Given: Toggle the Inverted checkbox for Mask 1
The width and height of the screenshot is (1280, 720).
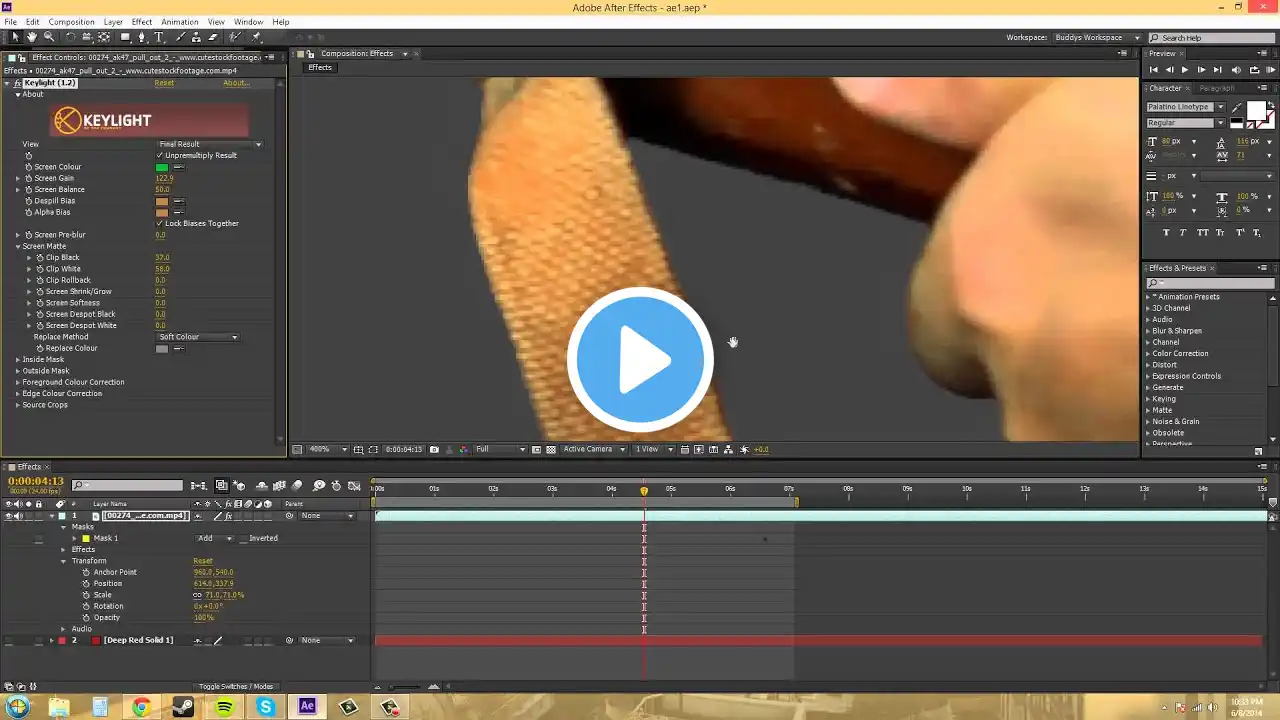Looking at the screenshot, I should click(x=242, y=538).
